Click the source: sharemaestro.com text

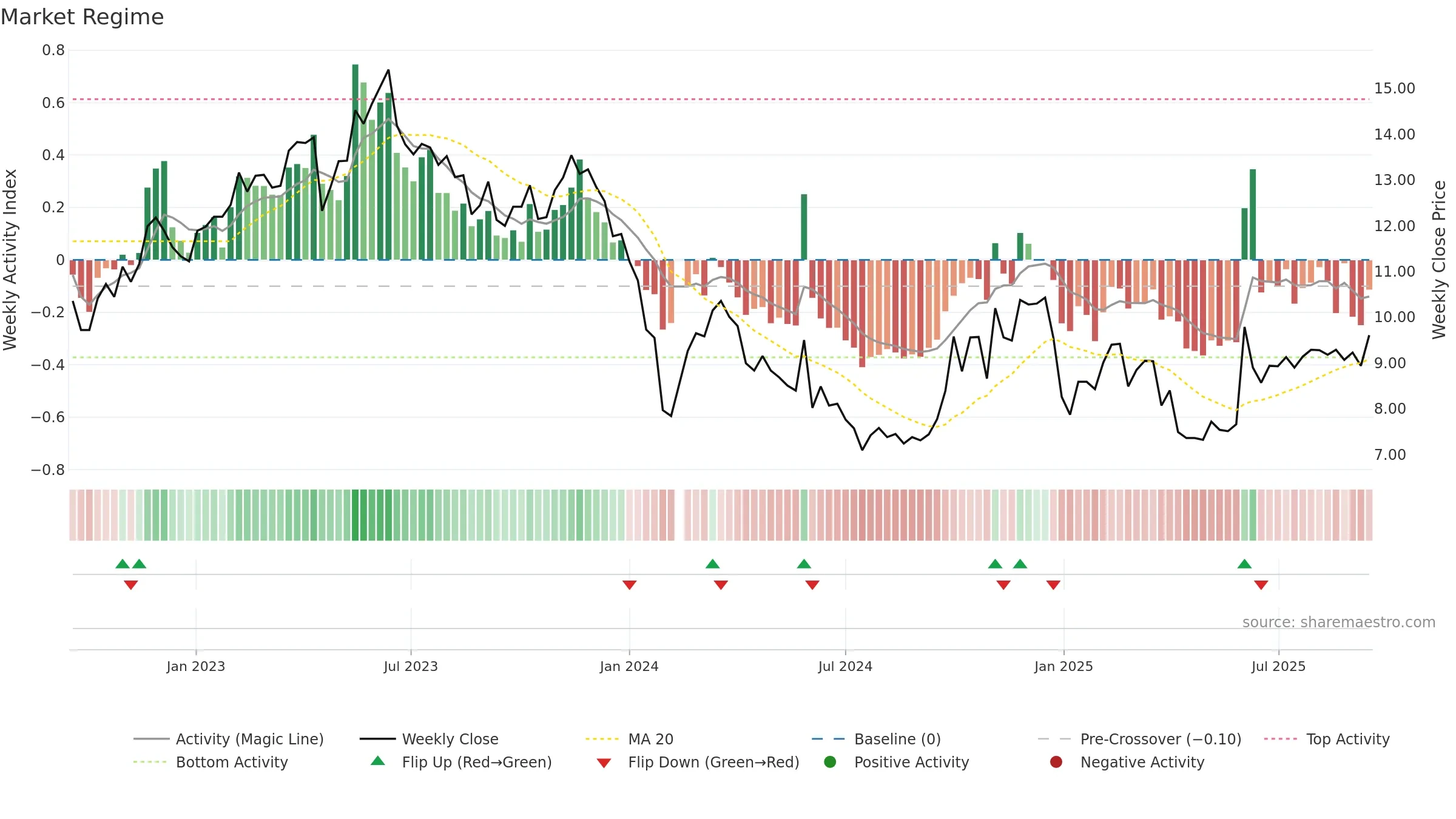click(1339, 622)
